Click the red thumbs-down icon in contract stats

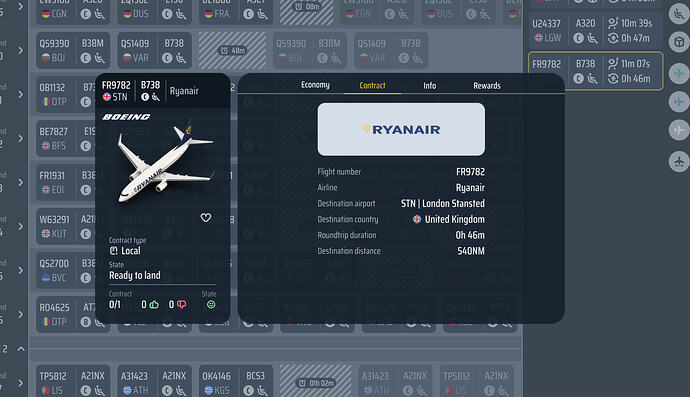coord(181,305)
